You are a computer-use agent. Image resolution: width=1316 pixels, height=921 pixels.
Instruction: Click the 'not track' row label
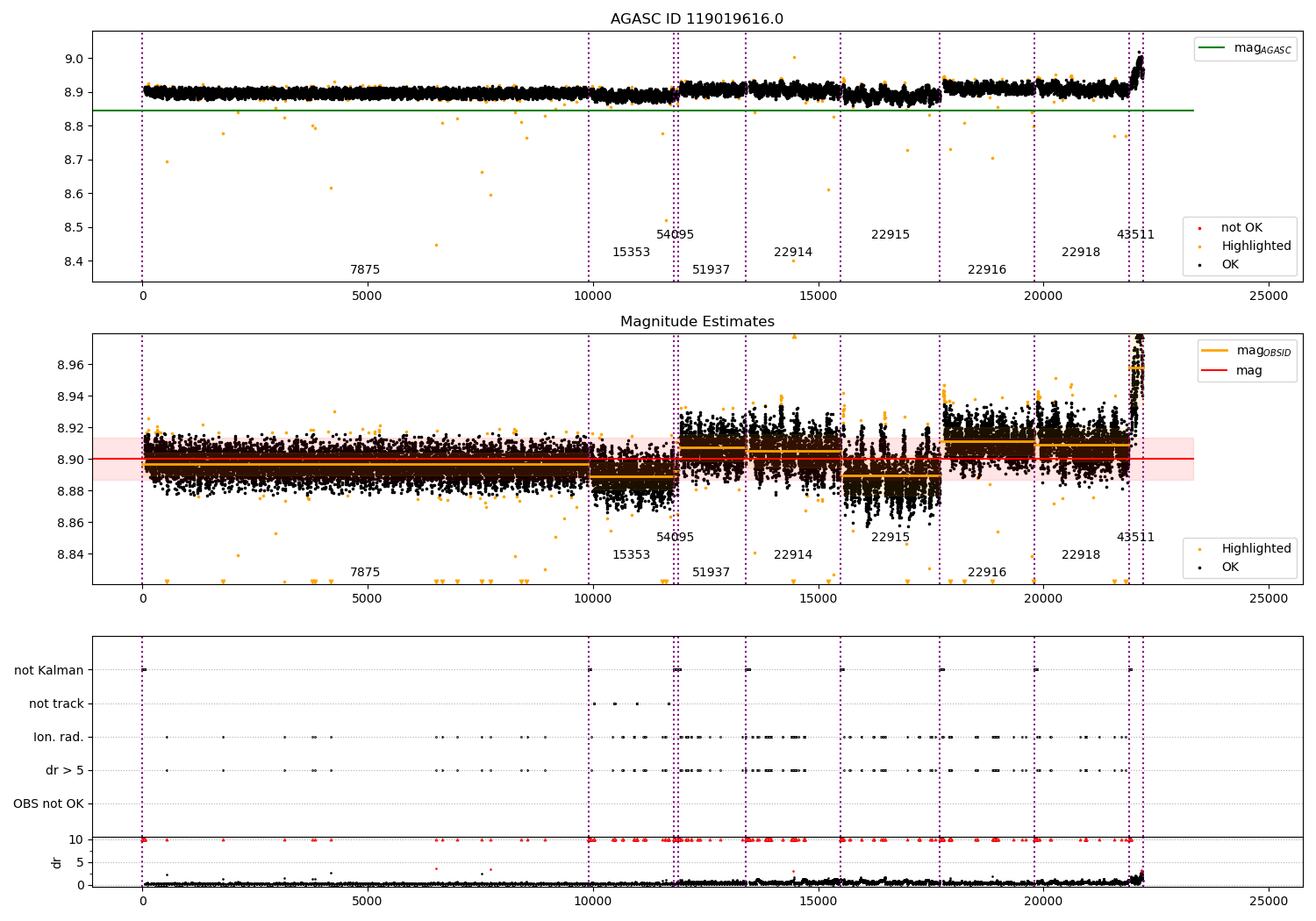pos(56,704)
